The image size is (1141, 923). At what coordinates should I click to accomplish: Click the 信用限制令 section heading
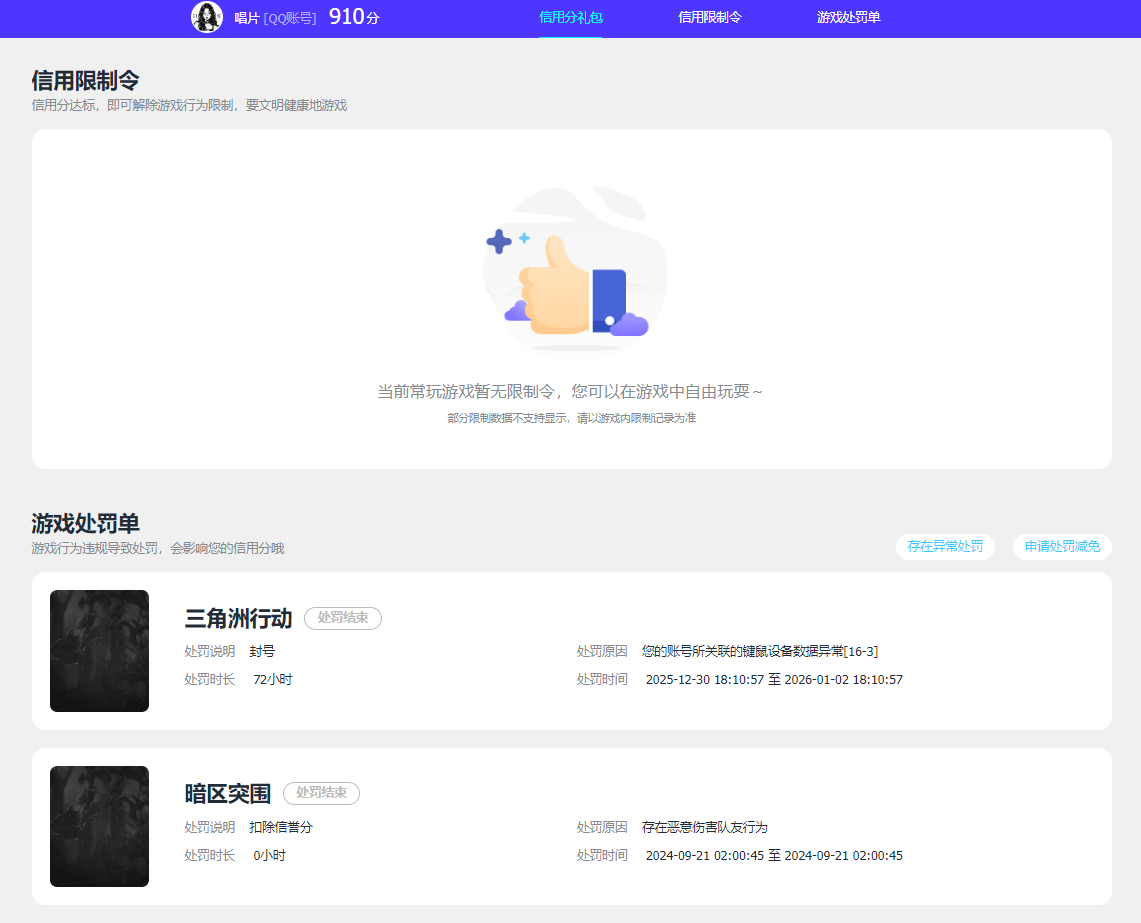click(x=85, y=80)
